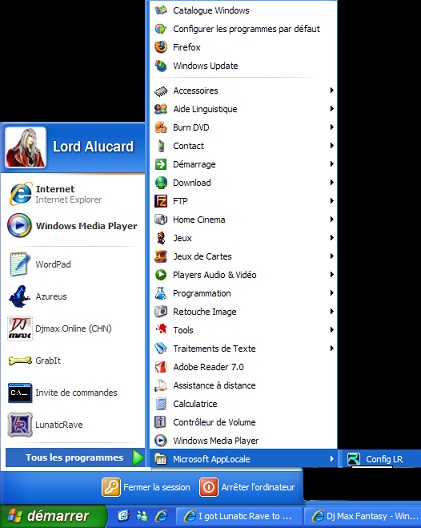The image size is (421, 528).
Task: Click the Lord Alucard user avatar picture
Action: (26, 147)
